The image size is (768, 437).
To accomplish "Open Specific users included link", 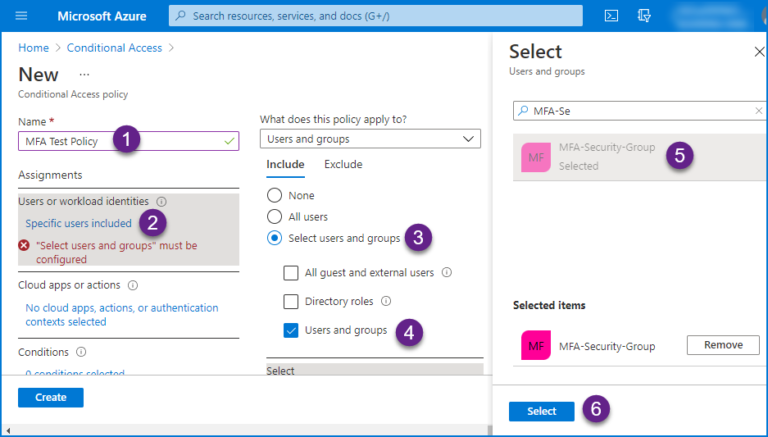I will click(78, 223).
